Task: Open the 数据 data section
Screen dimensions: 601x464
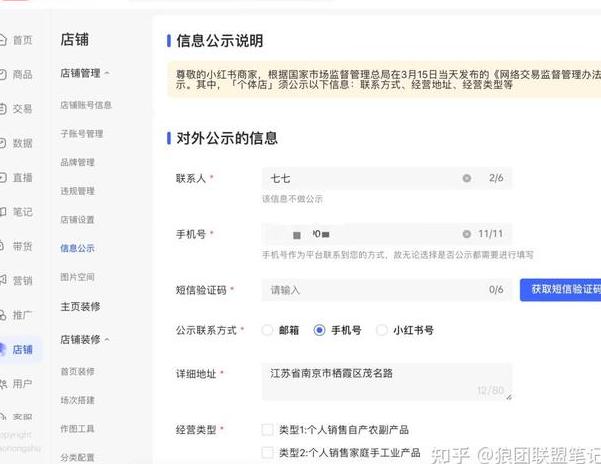Action: [17, 143]
